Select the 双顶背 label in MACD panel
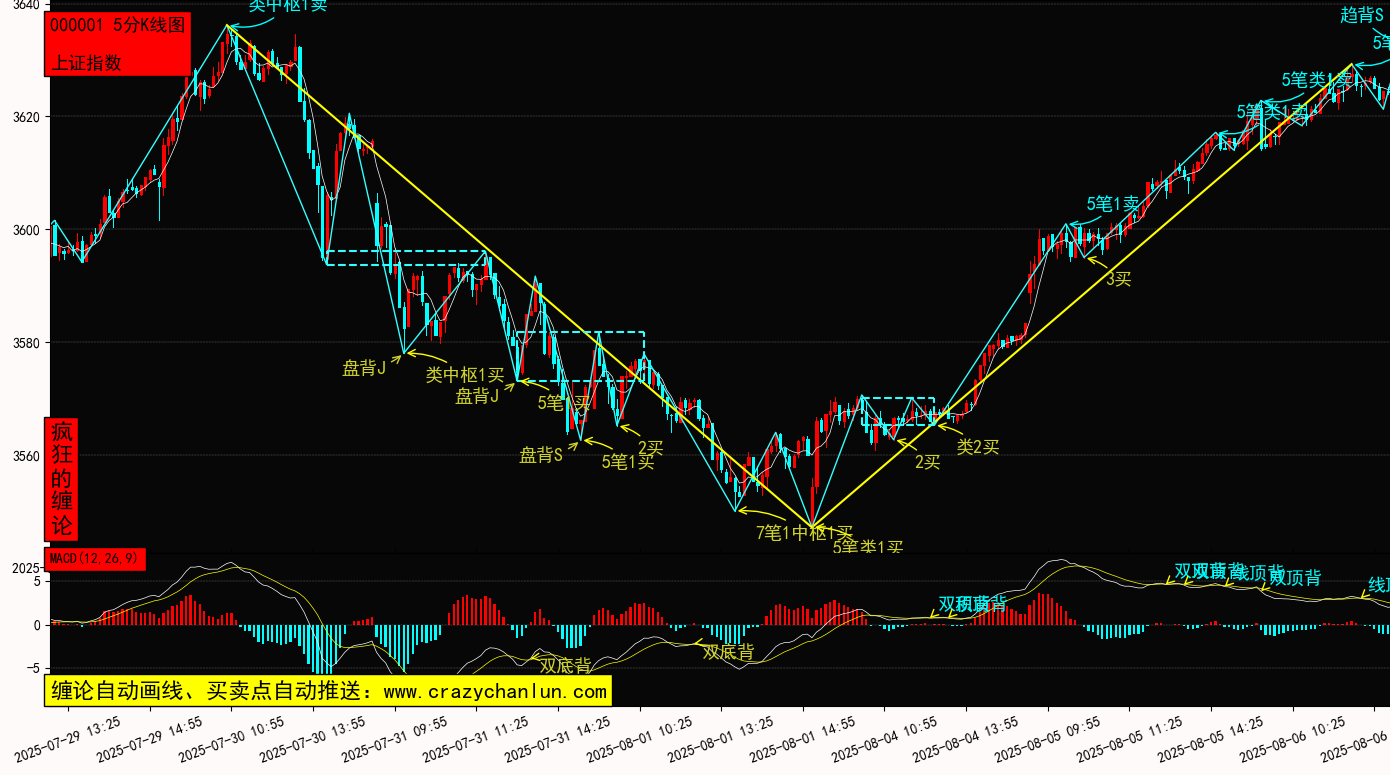This screenshot has height=775, width=1390. (x=1295, y=577)
